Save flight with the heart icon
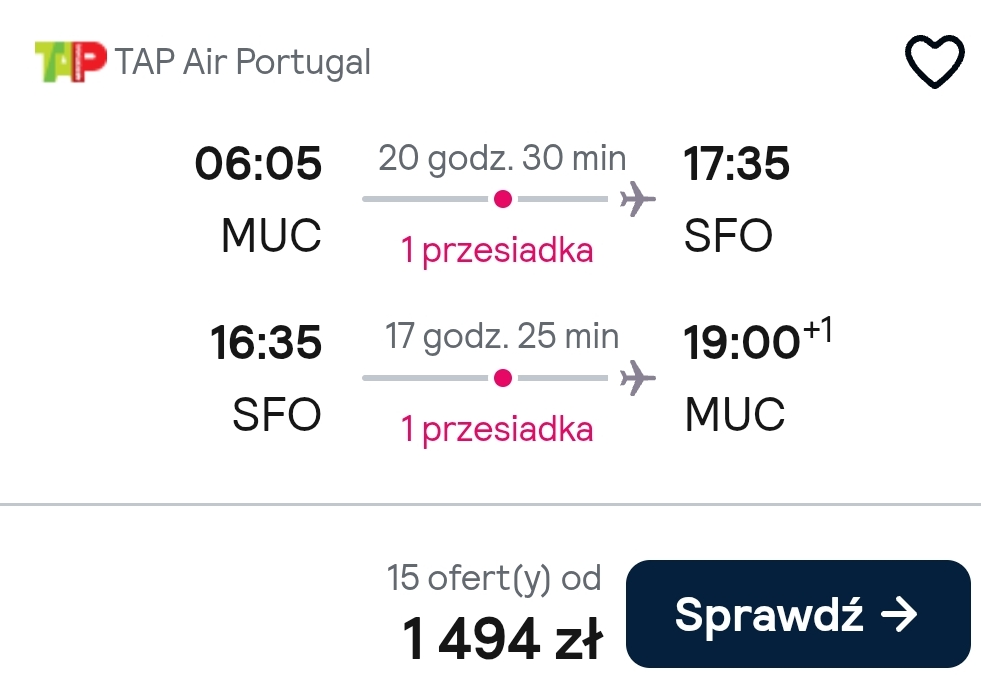The height and width of the screenshot is (688, 981). click(935, 61)
